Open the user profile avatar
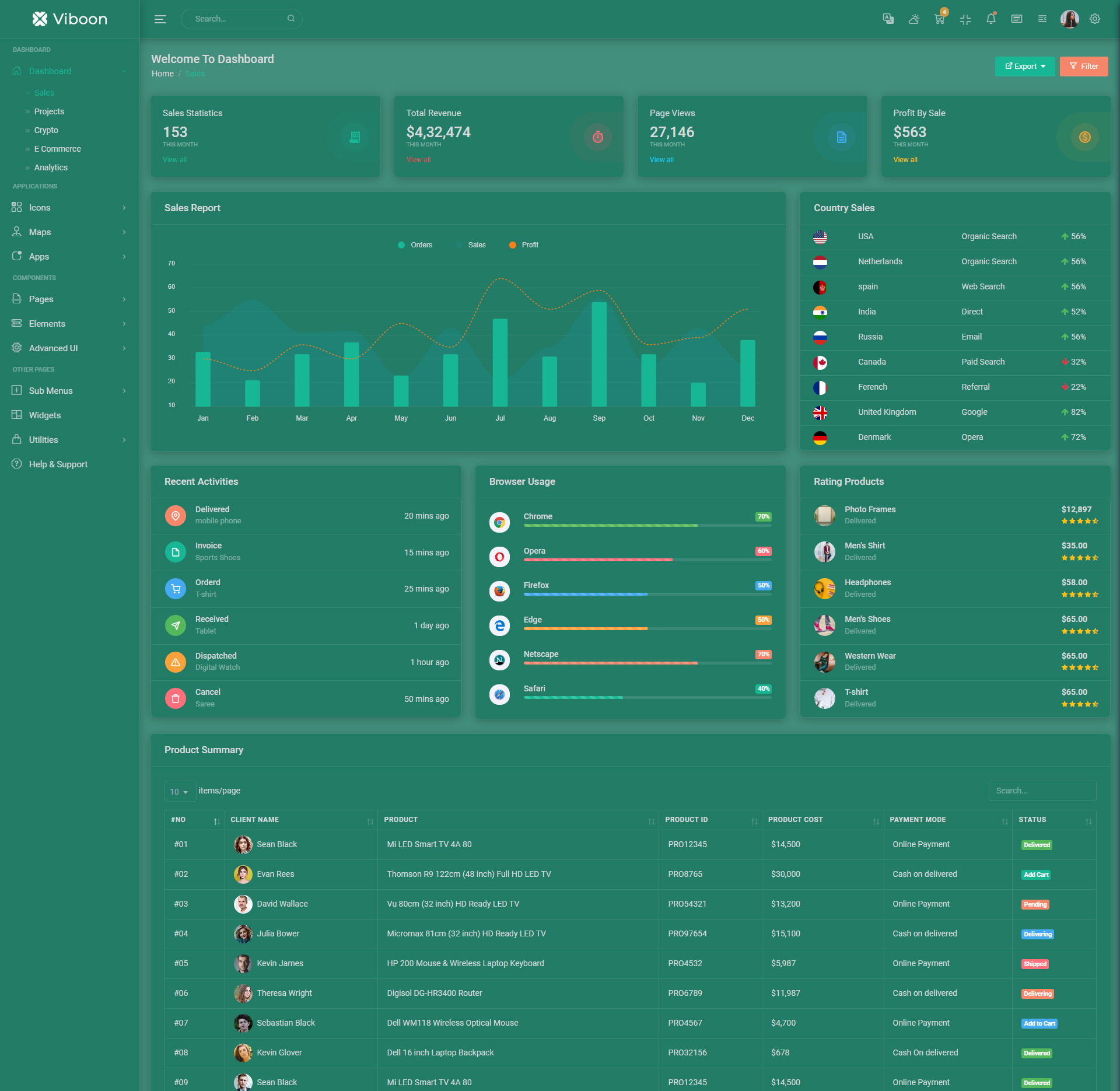1120x1091 pixels. [1069, 19]
